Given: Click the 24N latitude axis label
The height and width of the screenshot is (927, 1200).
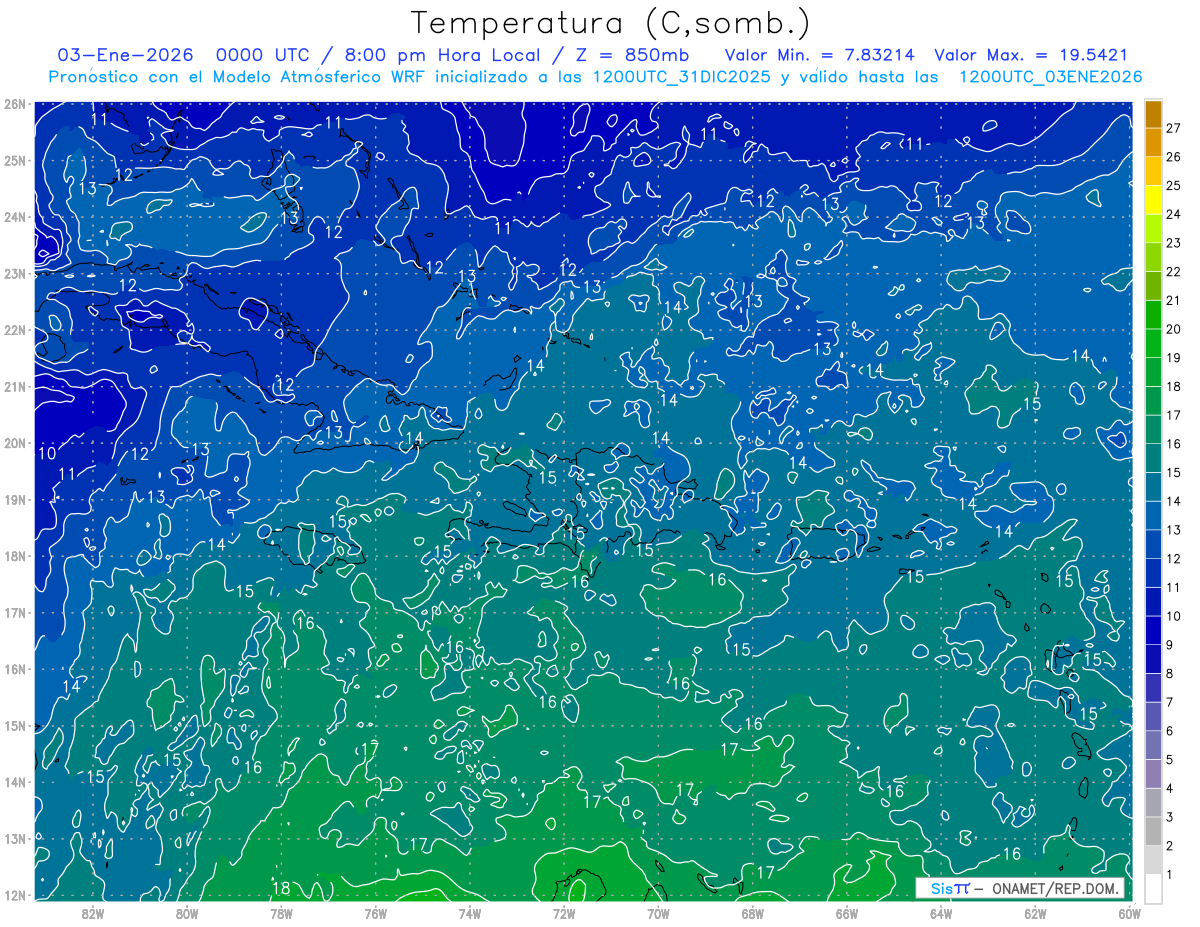Looking at the screenshot, I should coord(14,217).
